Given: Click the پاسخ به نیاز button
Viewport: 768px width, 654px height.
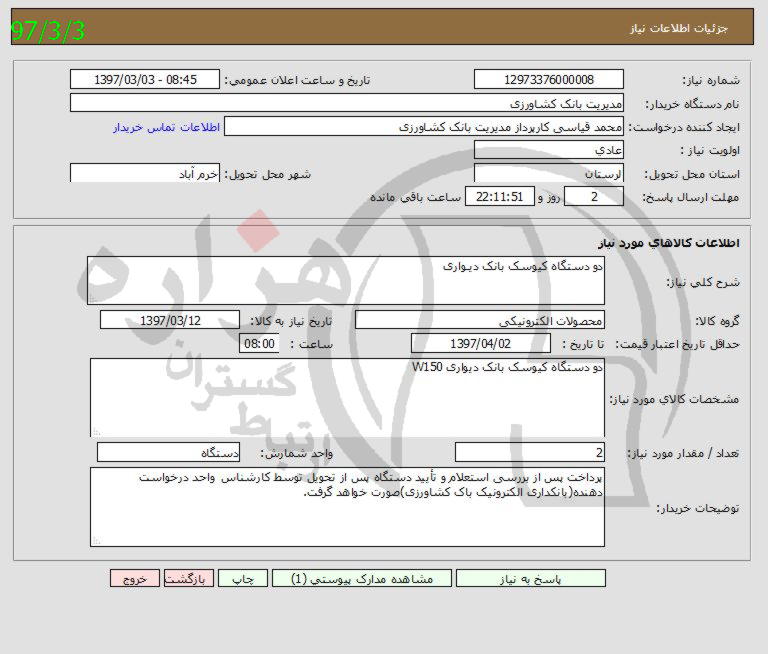Looking at the screenshot, I should (x=530, y=579).
